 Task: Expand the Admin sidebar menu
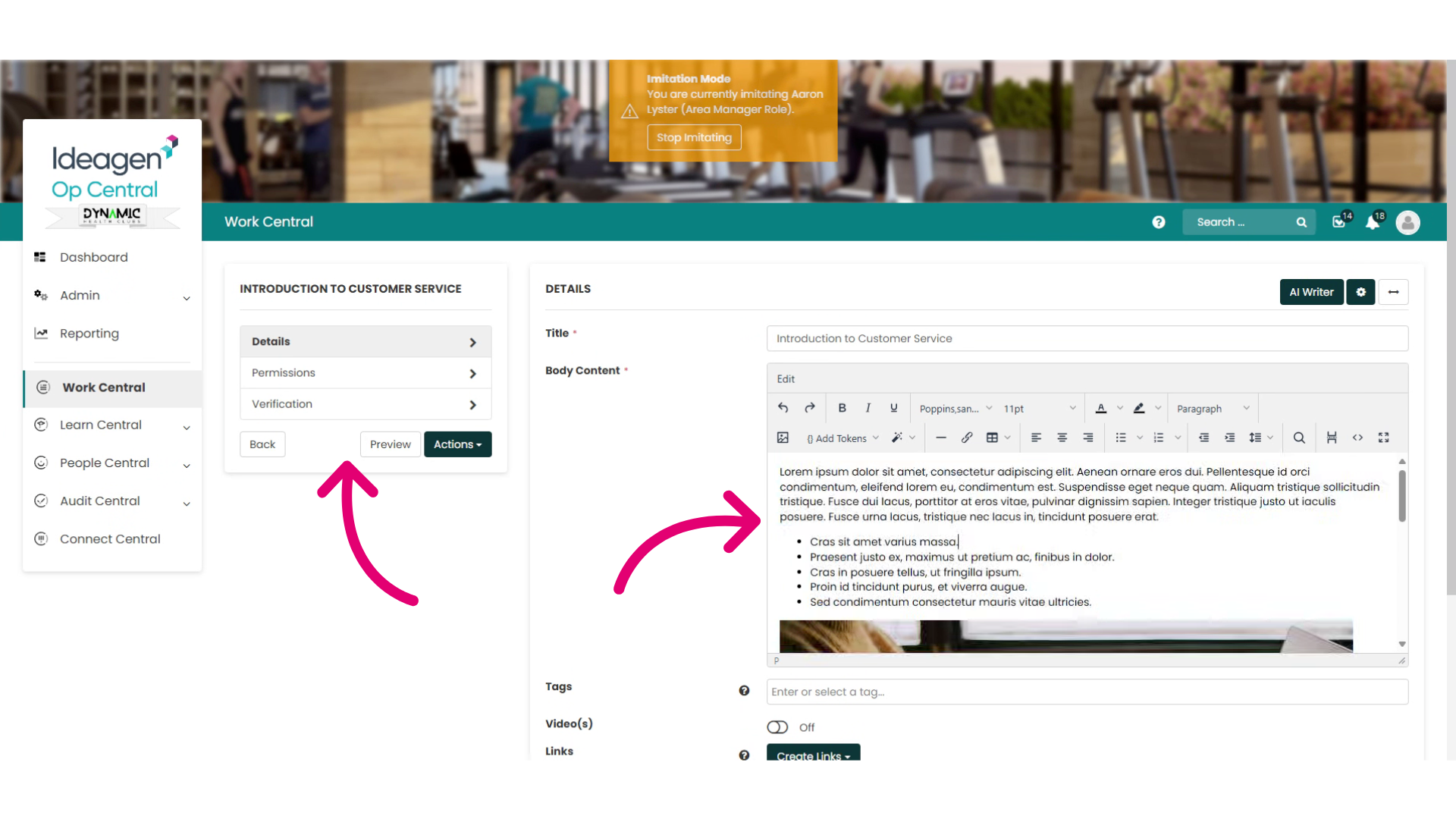click(112, 295)
